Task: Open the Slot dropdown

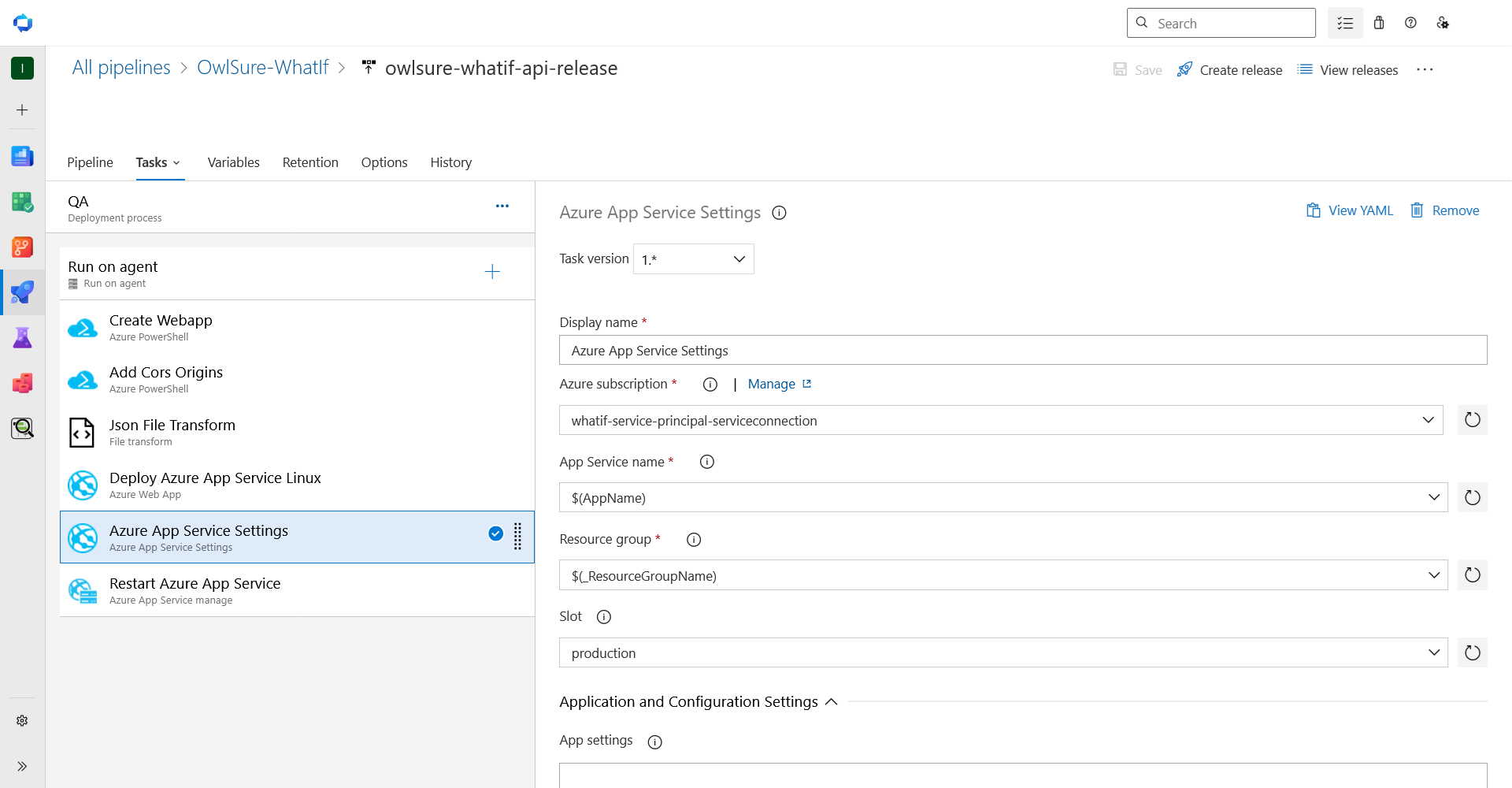Action: point(1003,652)
